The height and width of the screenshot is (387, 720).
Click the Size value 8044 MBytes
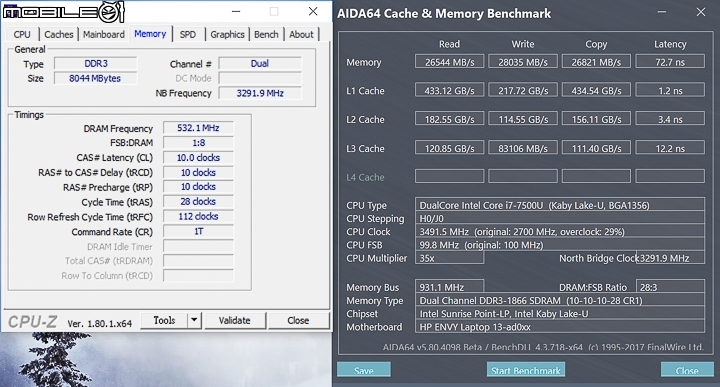coord(96,78)
